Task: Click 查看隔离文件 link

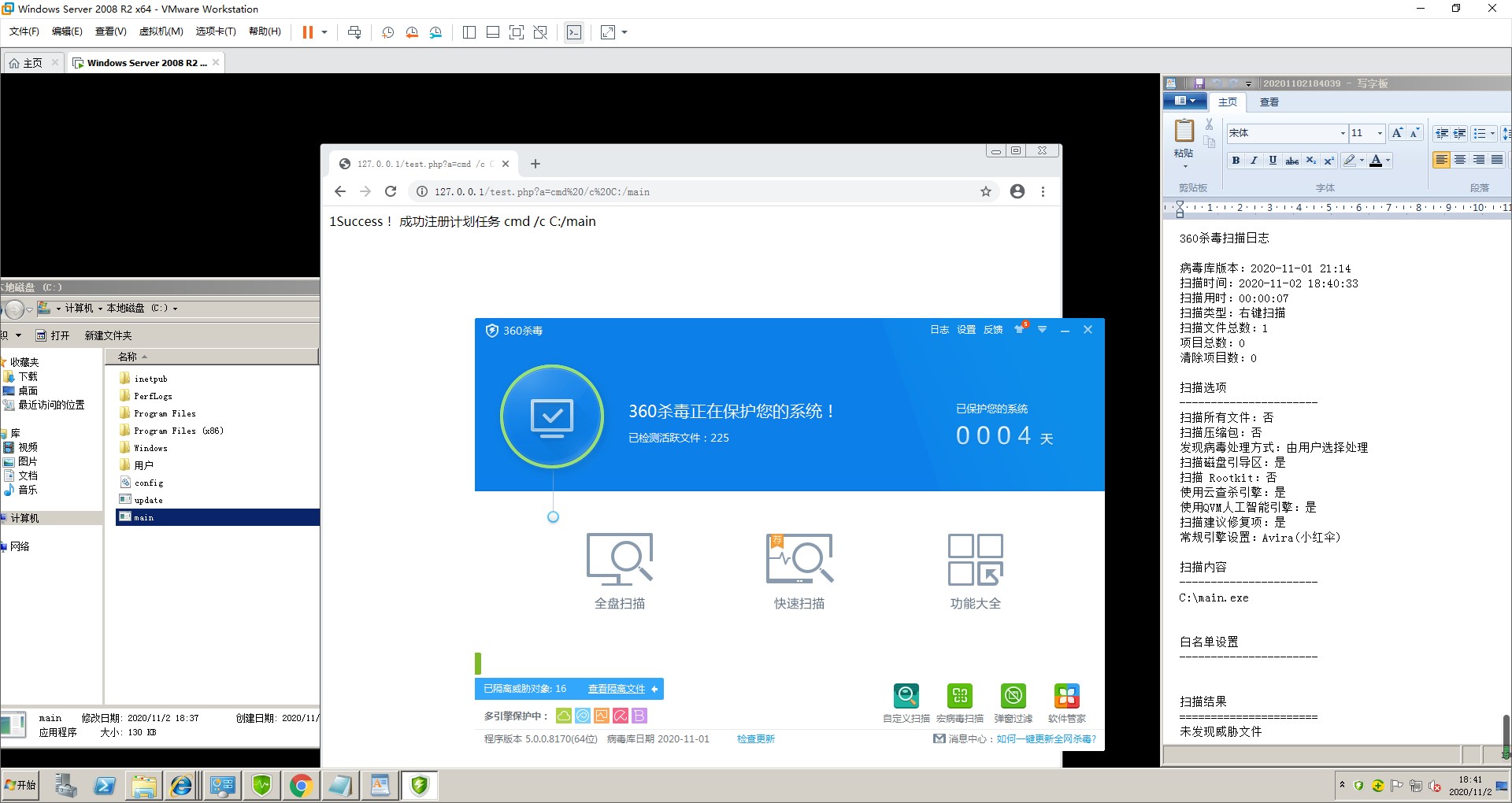Action: (x=617, y=689)
